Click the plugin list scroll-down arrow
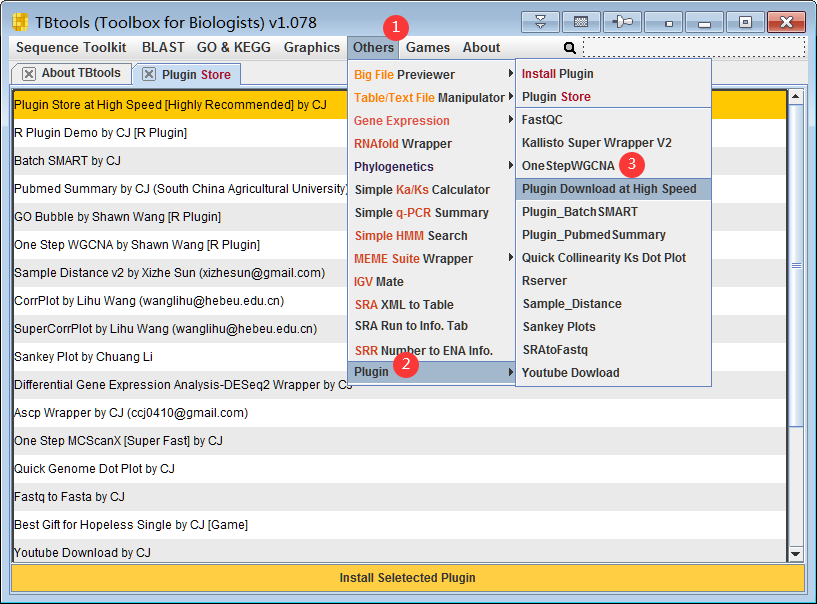 click(796, 554)
